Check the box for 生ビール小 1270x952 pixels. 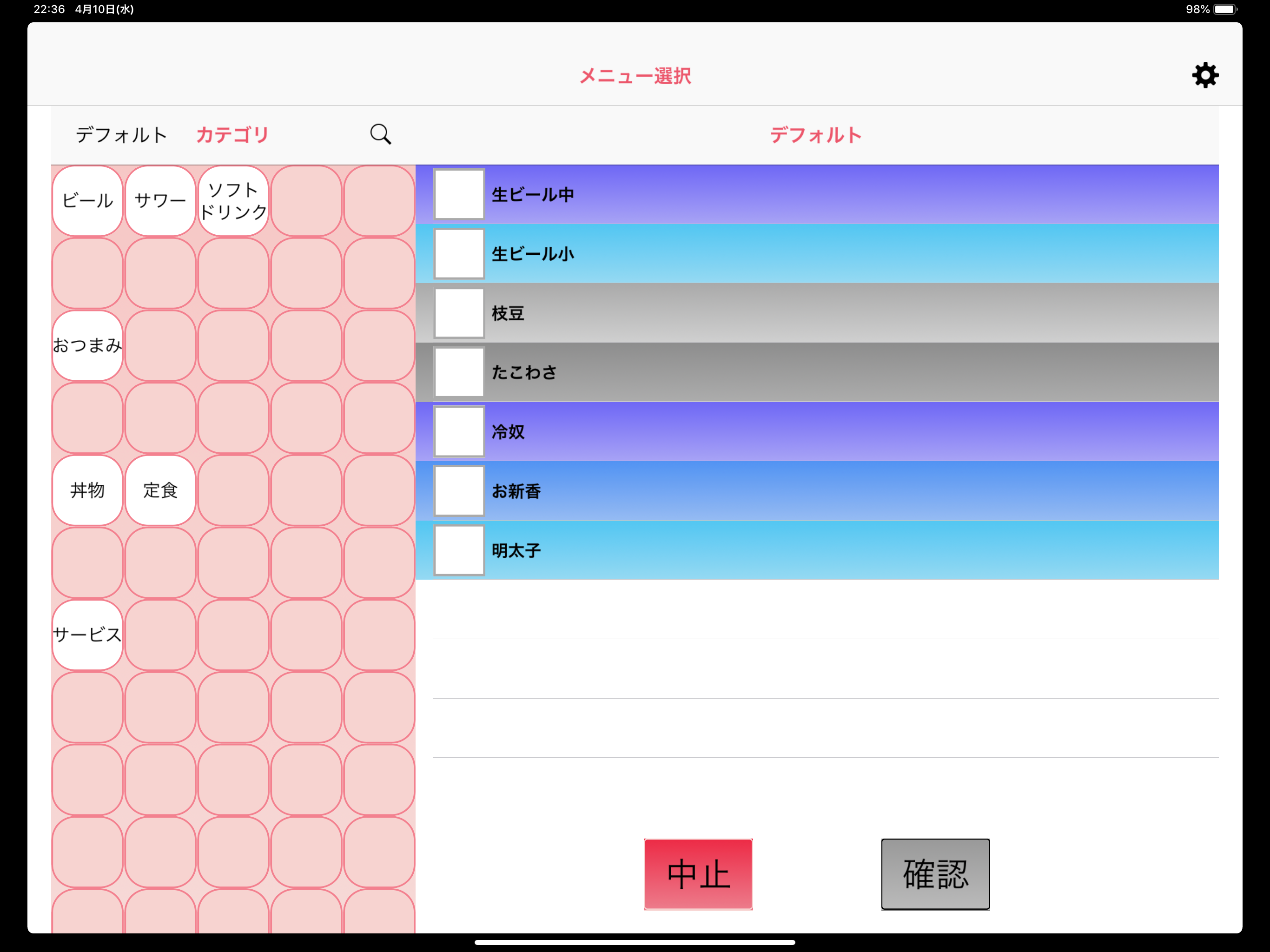click(459, 253)
